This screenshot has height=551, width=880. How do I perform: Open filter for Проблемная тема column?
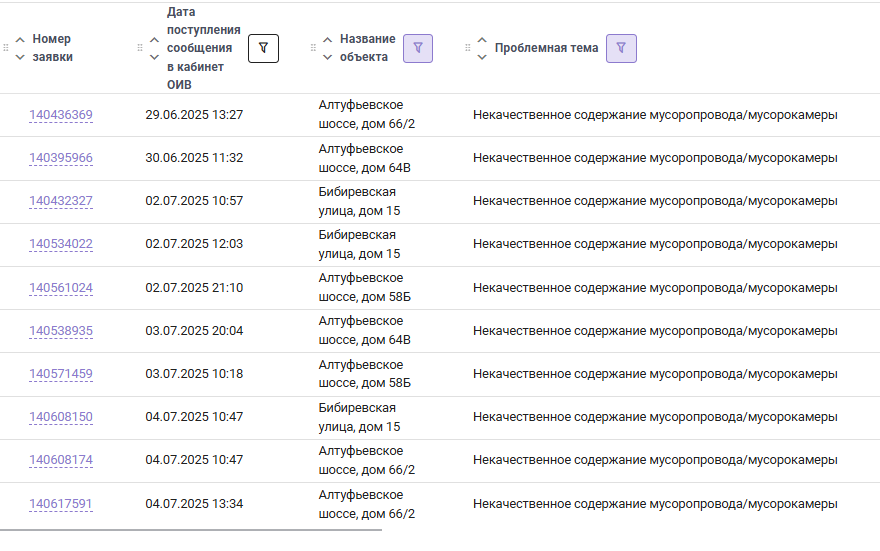coord(621,48)
